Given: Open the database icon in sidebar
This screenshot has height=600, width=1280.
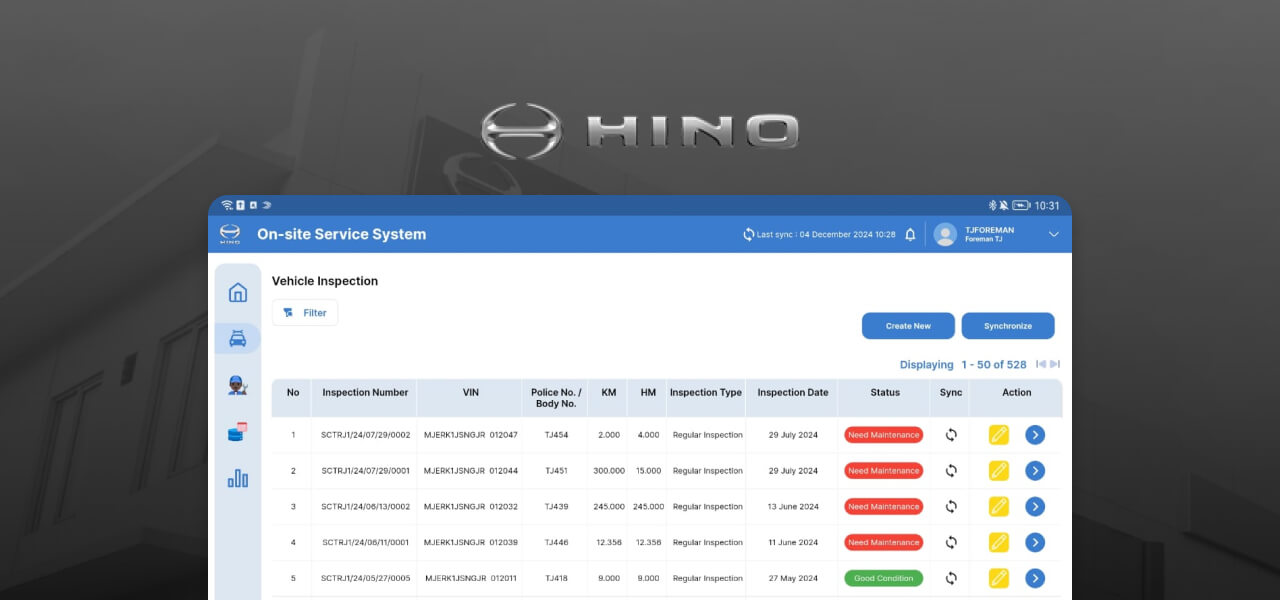Looking at the screenshot, I should [238, 432].
